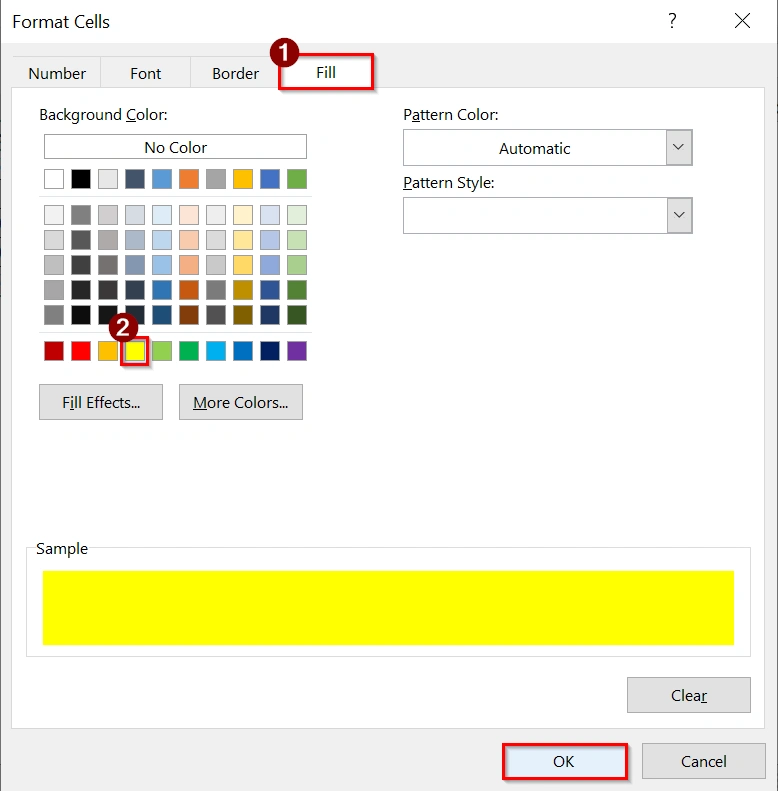
Task: Choose No Color background option
Action: coord(175,147)
